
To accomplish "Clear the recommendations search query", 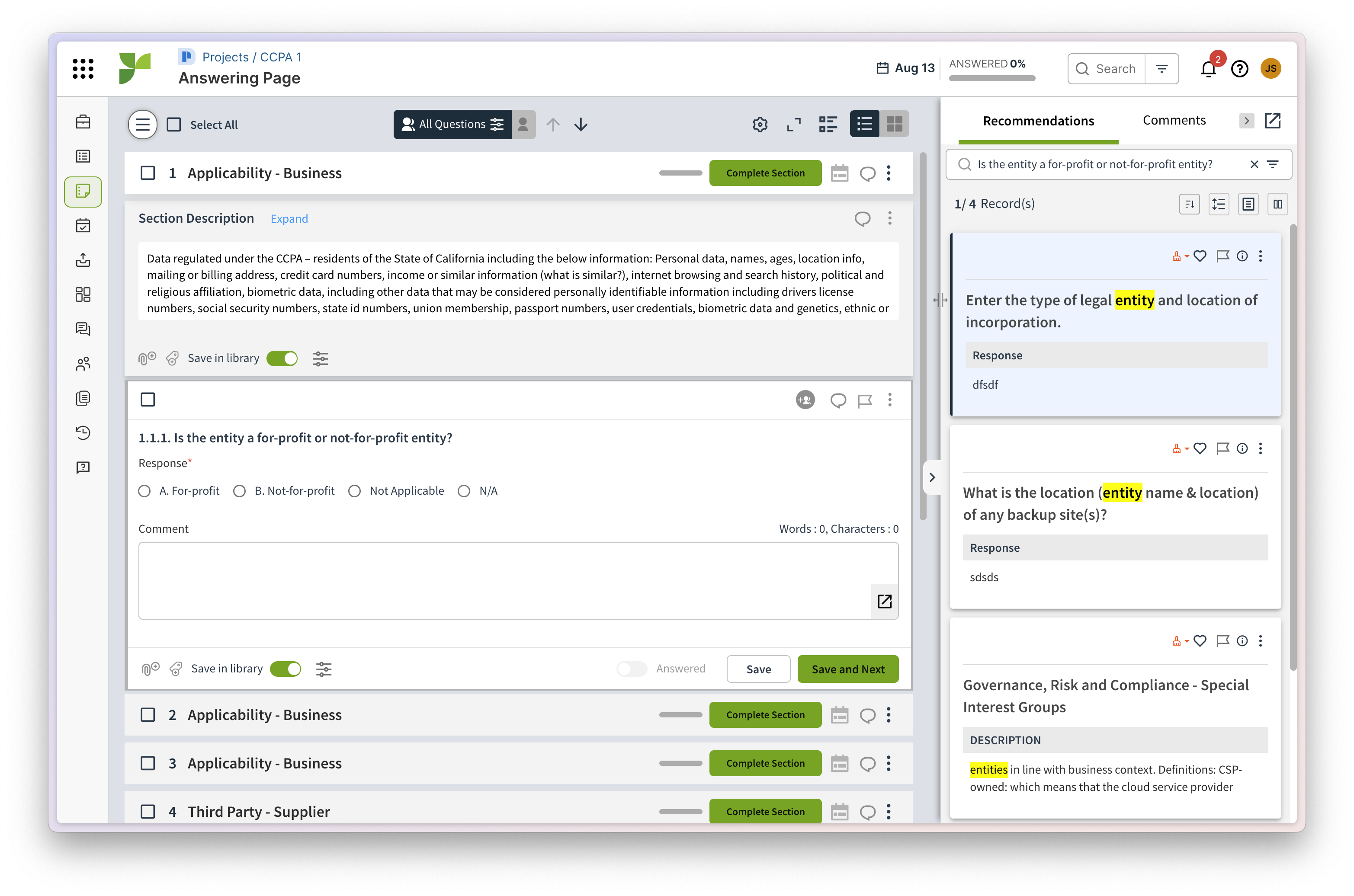I will 1254,165.
